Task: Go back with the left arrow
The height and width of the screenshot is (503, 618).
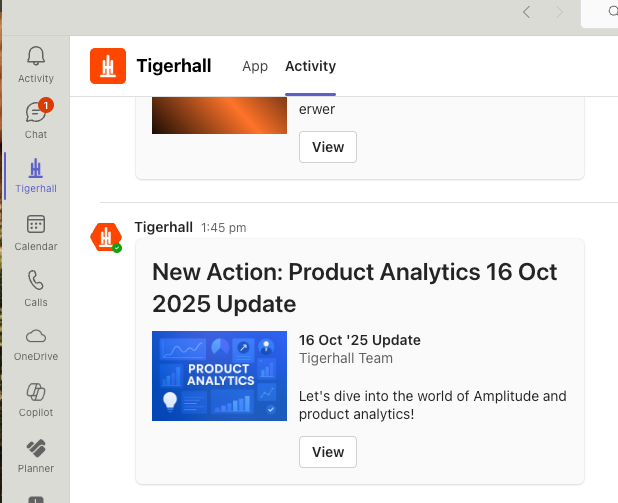Action: [x=526, y=12]
